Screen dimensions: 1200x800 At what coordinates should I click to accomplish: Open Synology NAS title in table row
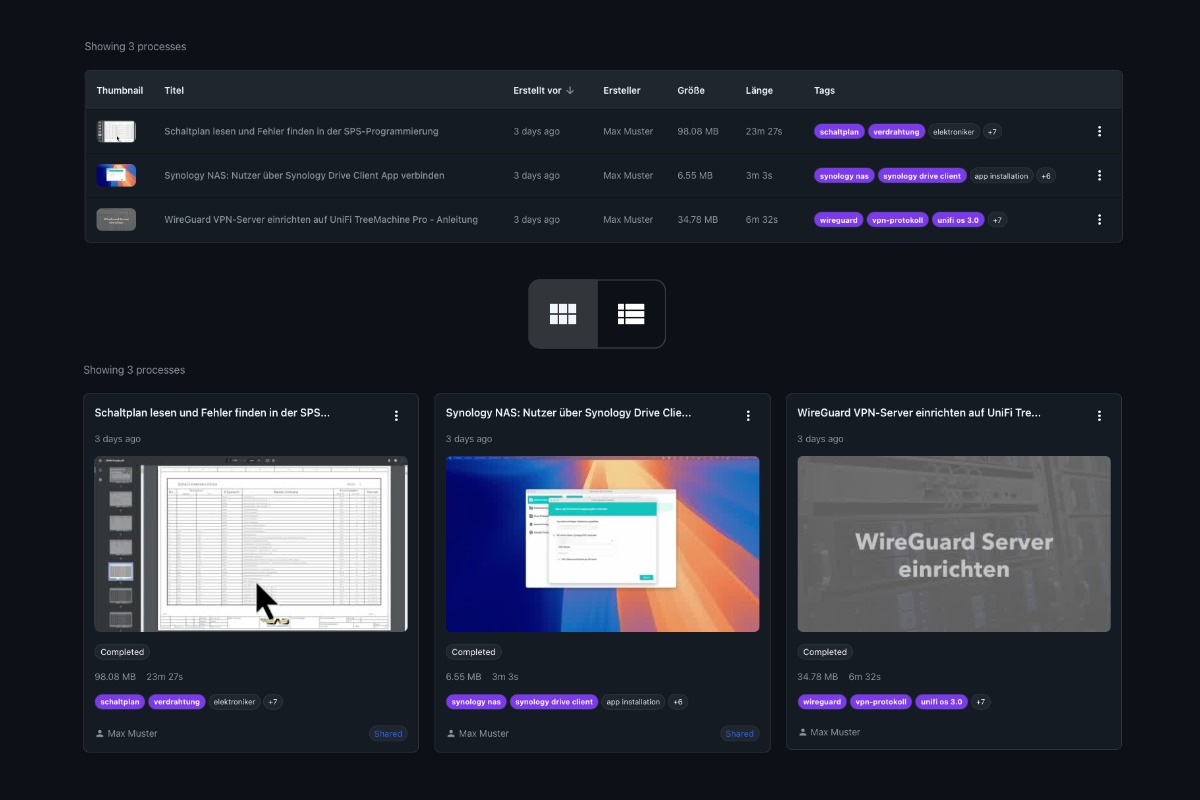tap(304, 175)
